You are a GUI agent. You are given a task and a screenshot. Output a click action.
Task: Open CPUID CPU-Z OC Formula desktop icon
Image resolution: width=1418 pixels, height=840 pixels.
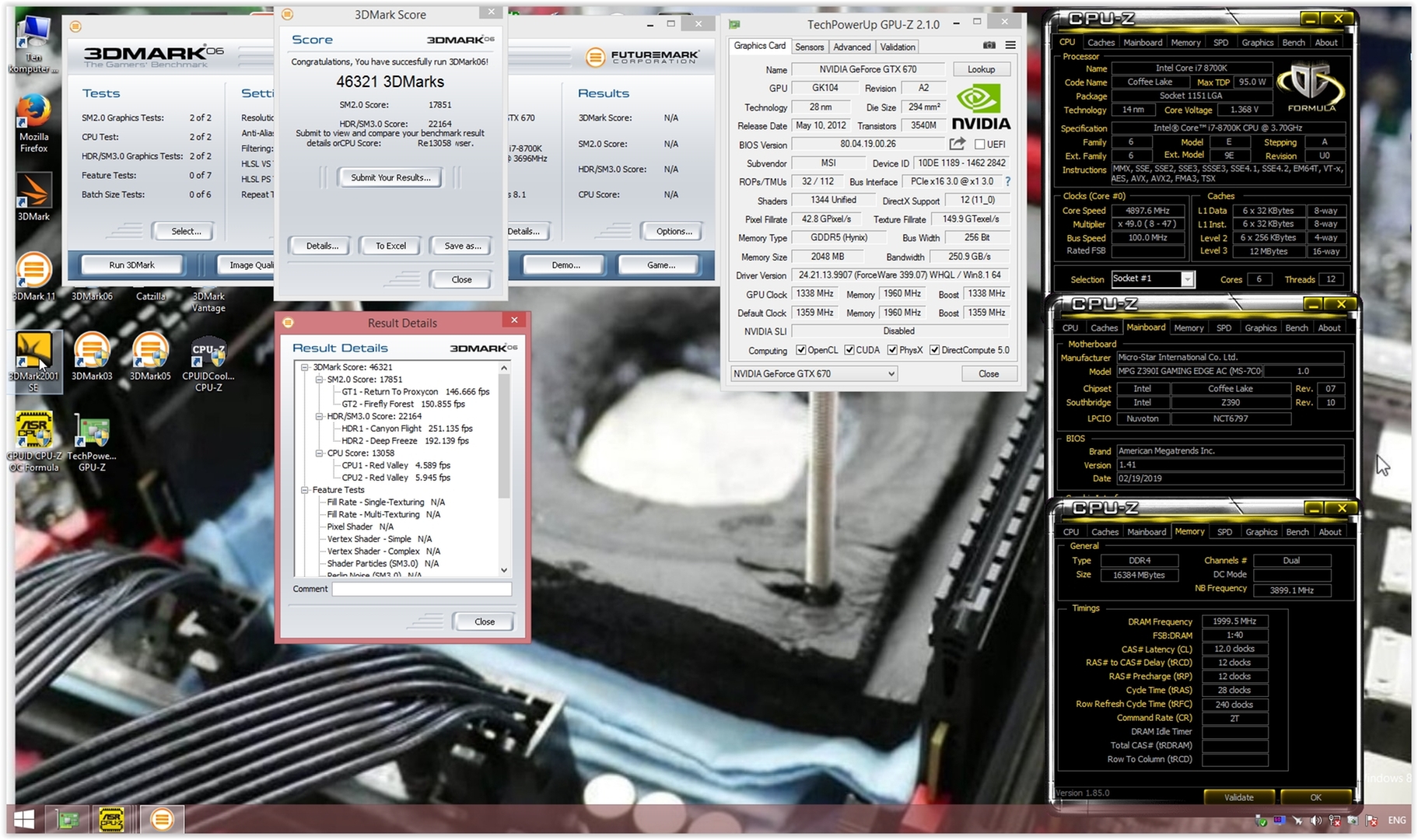[33, 442]
